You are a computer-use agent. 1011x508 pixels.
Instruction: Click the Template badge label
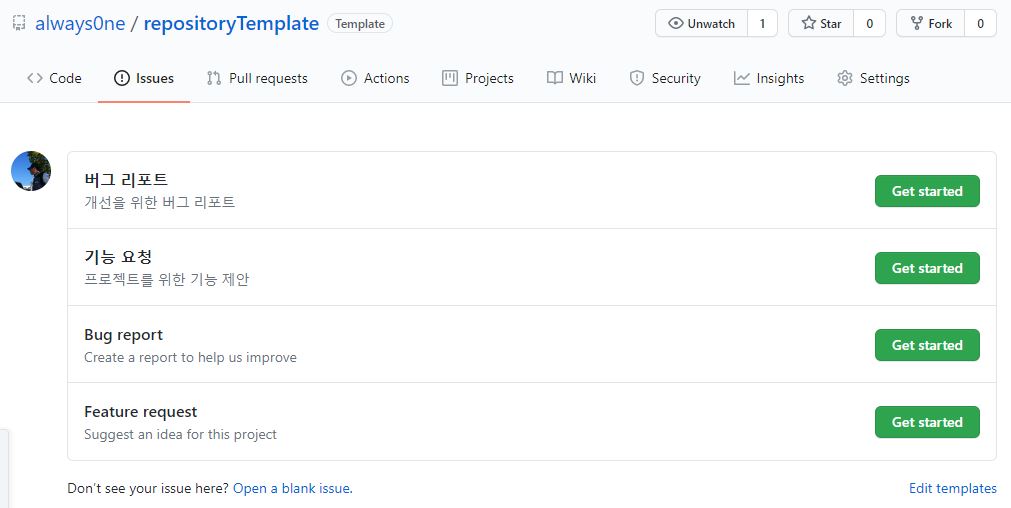click(x=360, y=24)
